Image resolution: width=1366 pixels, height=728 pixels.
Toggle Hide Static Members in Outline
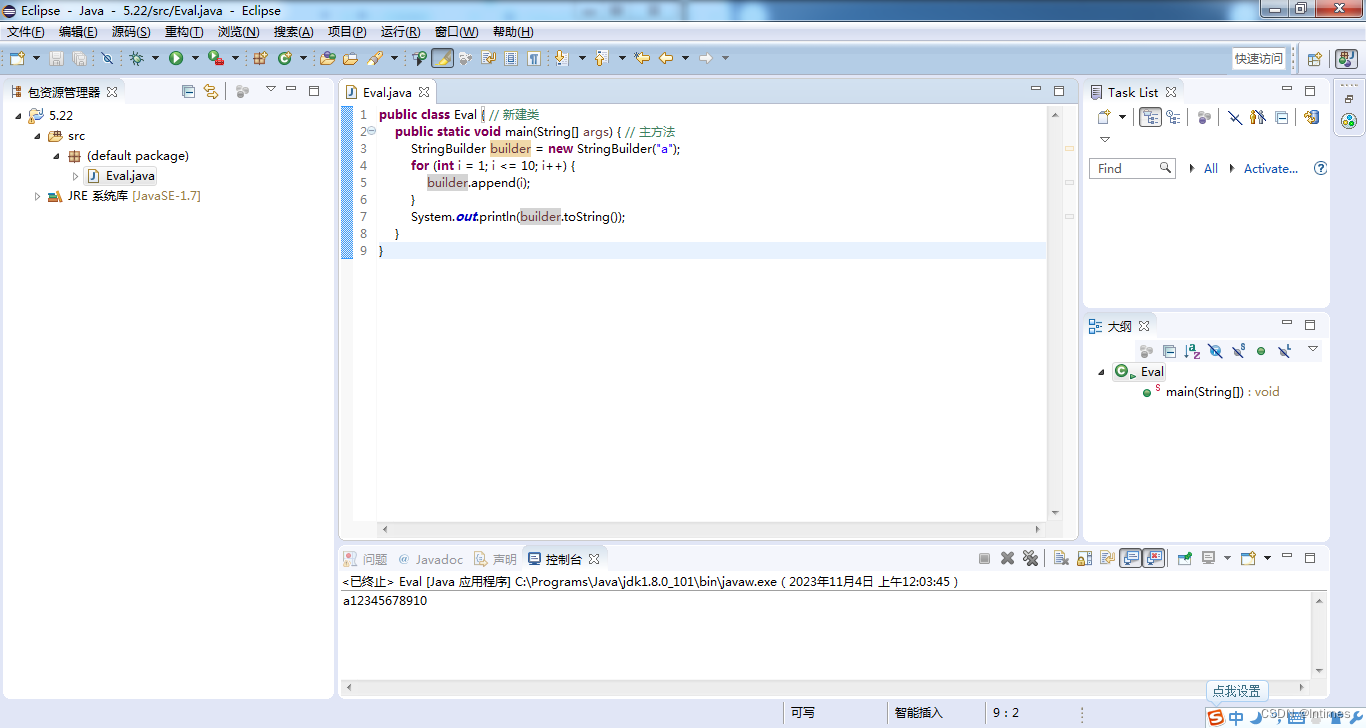(1238, 351)
